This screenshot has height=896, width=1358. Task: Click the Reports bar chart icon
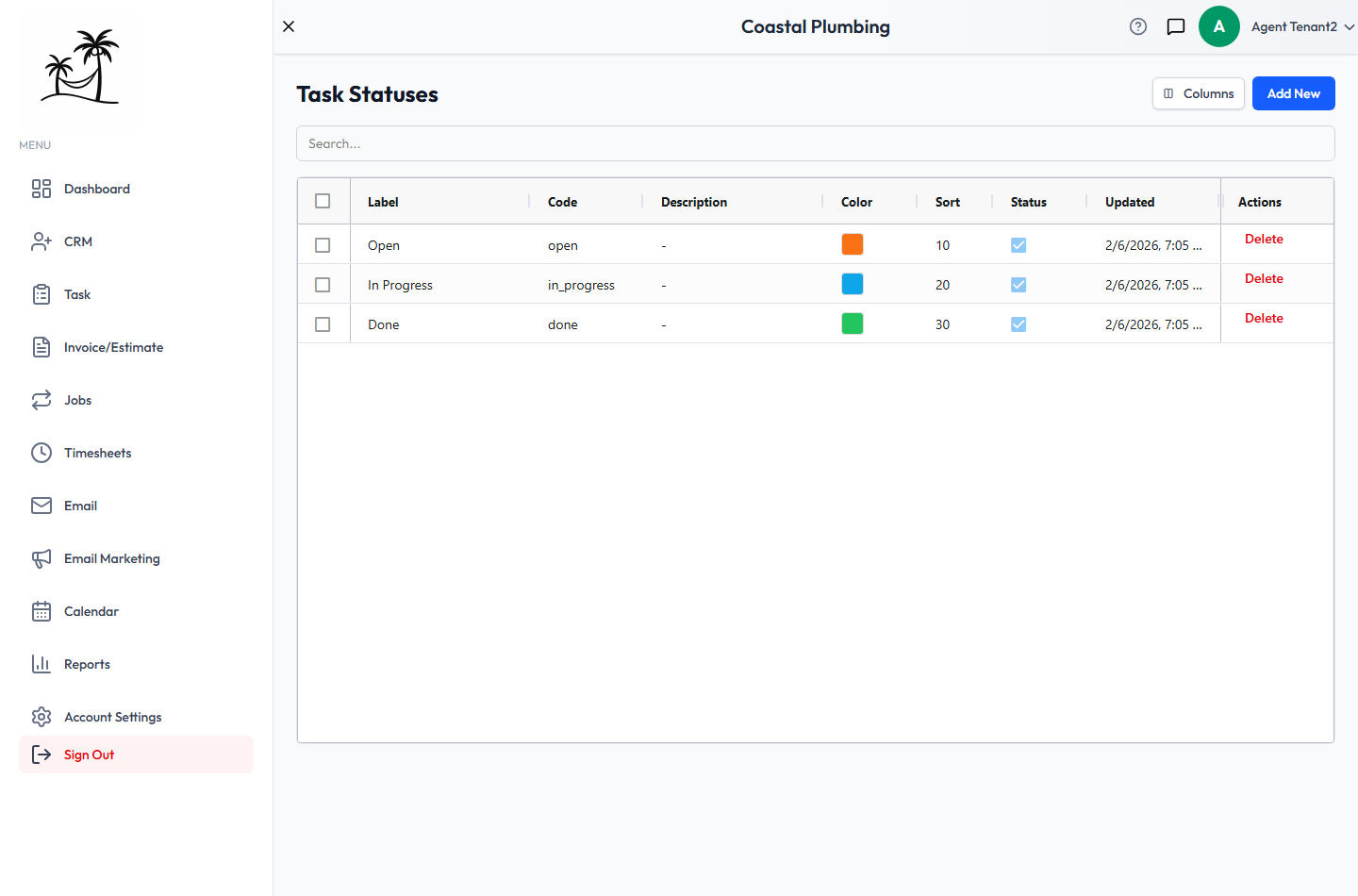pyautogui.click(x=41, y=664)
